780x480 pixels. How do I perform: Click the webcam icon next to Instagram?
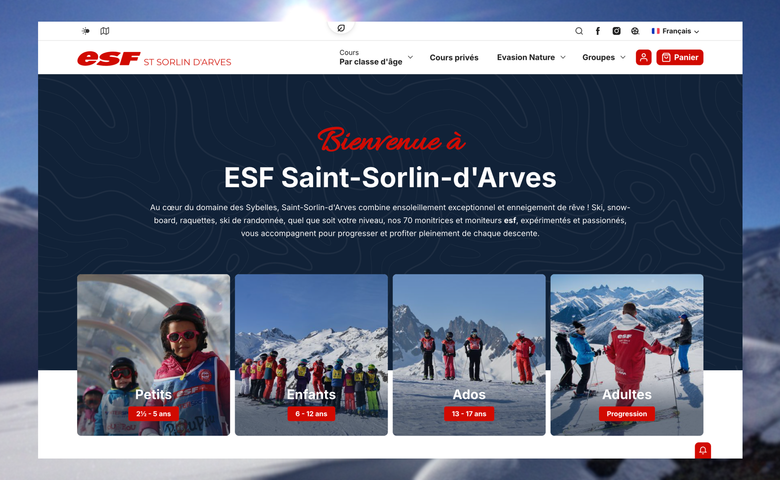(635, 31)
